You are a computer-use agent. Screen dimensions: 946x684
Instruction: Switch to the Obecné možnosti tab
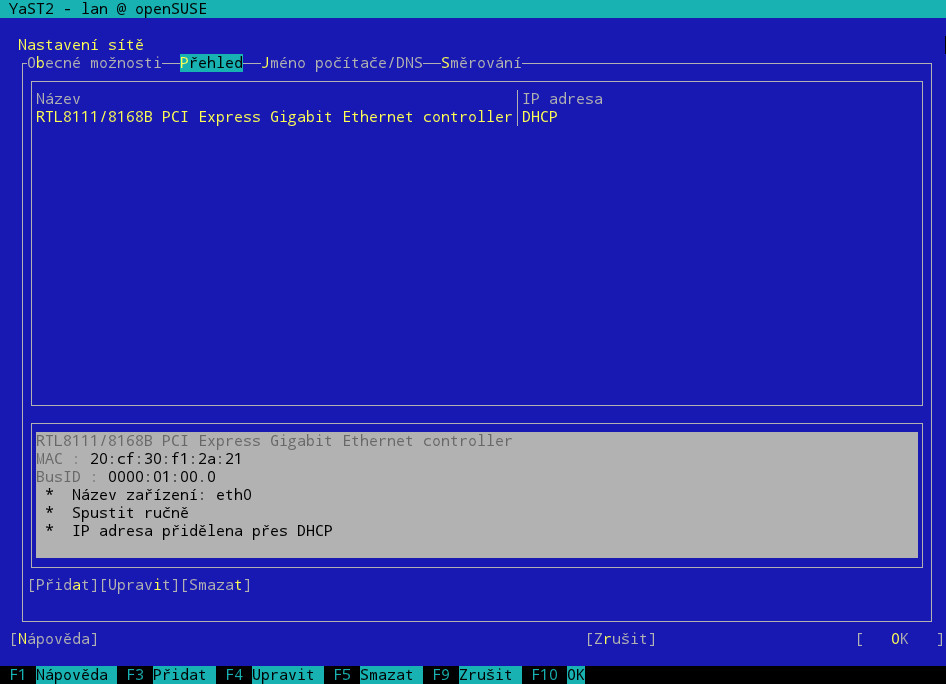point(94,63)
